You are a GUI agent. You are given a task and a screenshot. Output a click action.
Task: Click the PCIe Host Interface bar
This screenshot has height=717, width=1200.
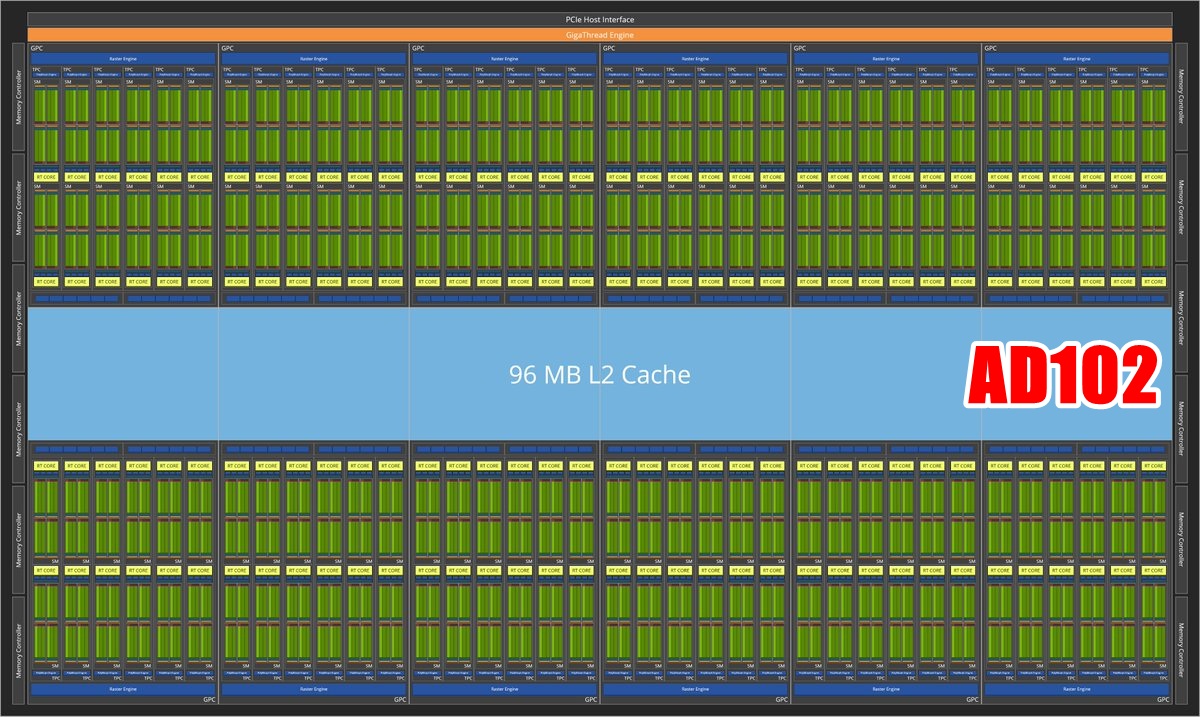600,19
